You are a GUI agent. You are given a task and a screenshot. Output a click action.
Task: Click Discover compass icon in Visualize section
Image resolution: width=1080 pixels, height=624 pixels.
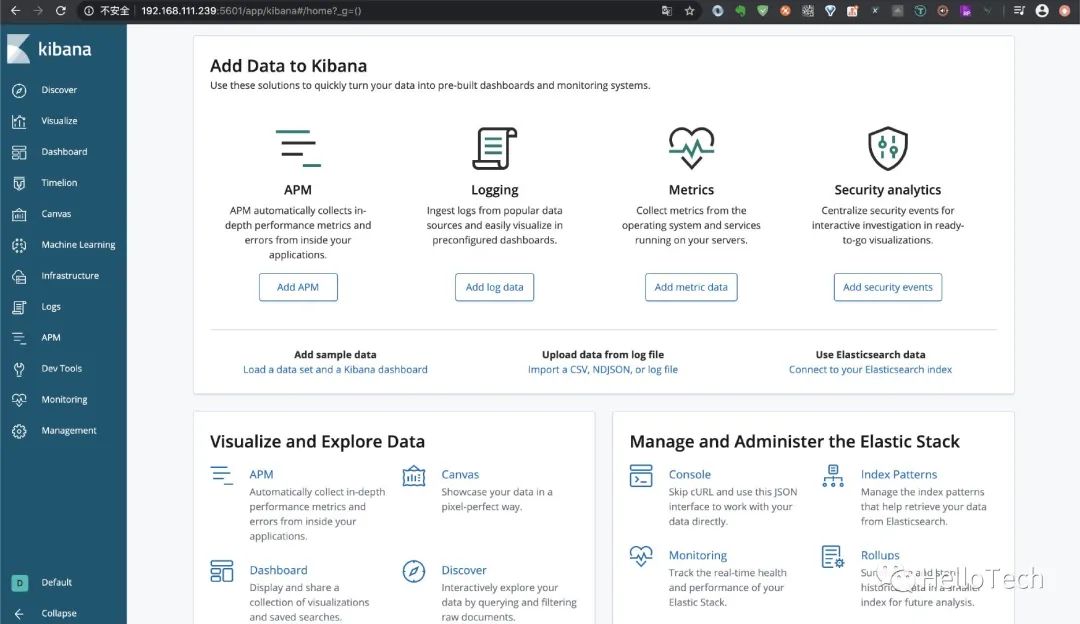click(x=414, y=571)
